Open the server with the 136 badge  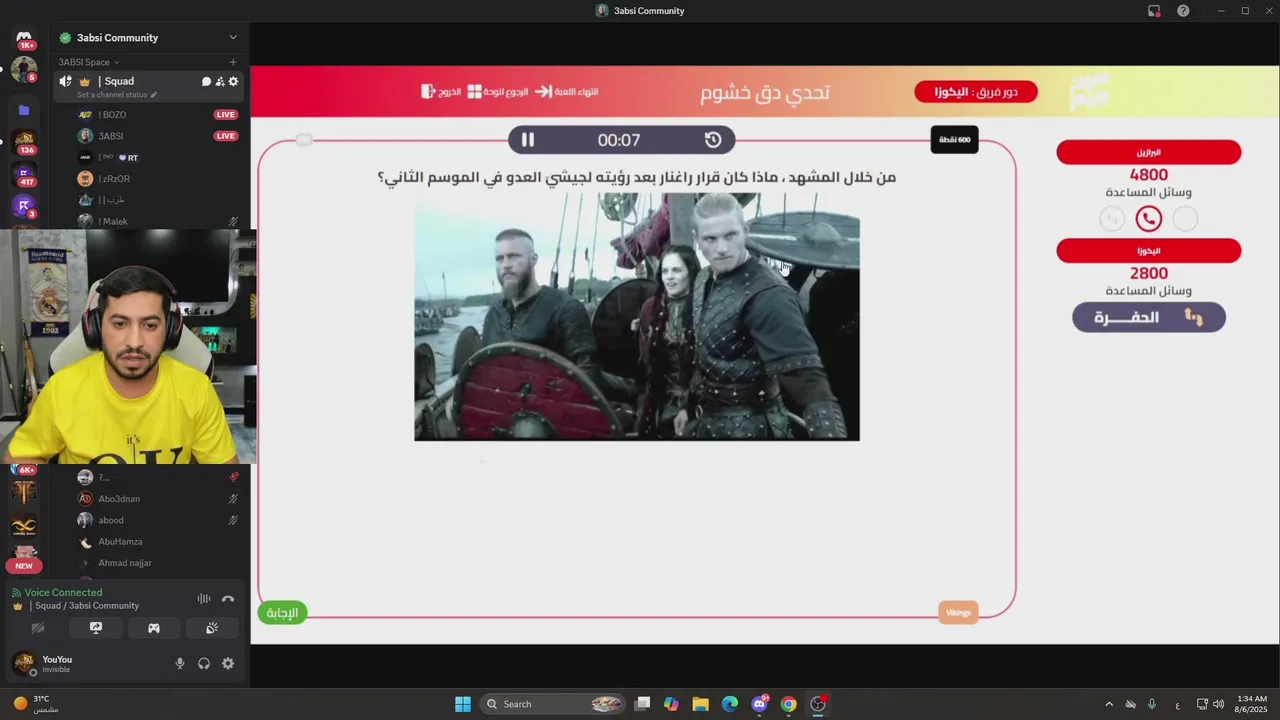24,140
